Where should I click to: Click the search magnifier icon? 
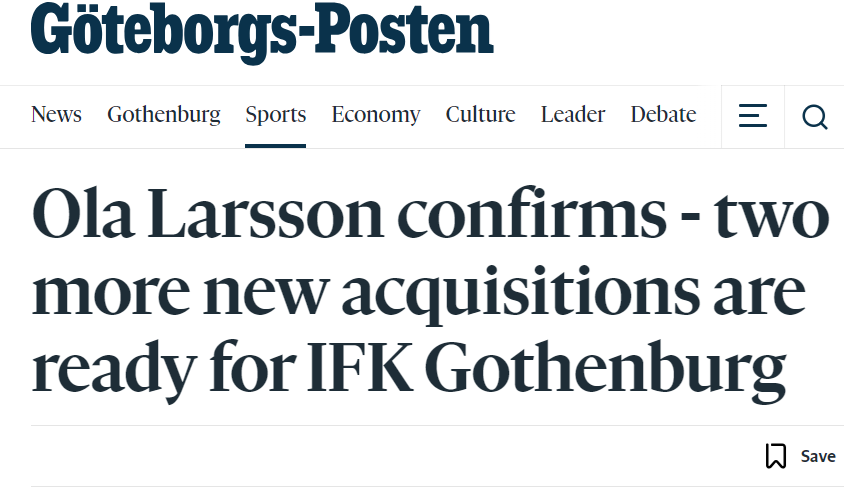(x=814, y=117)
